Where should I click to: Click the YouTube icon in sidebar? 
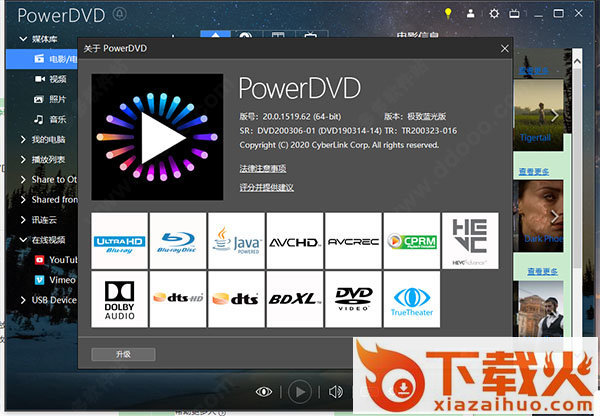39,260
